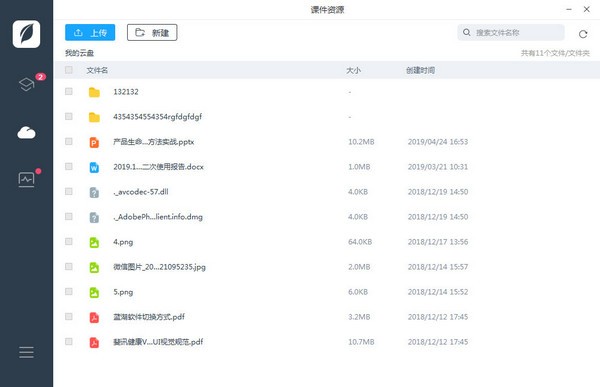This screenshot has height=387, width=600.
Task: Select file name 4.png
Action: (x=123, y=242)
